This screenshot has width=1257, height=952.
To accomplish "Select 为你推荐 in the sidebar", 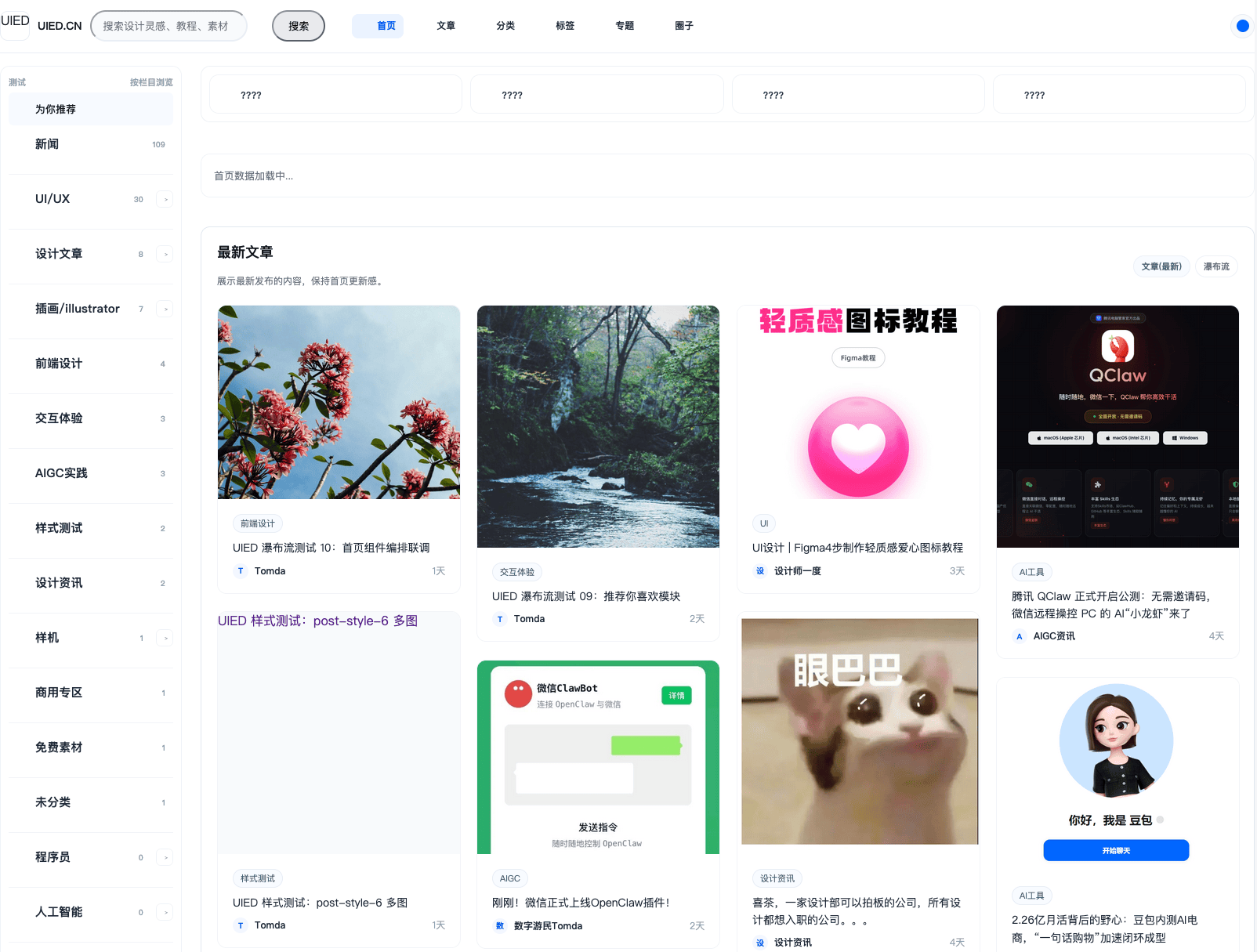I will coord(91,109).
